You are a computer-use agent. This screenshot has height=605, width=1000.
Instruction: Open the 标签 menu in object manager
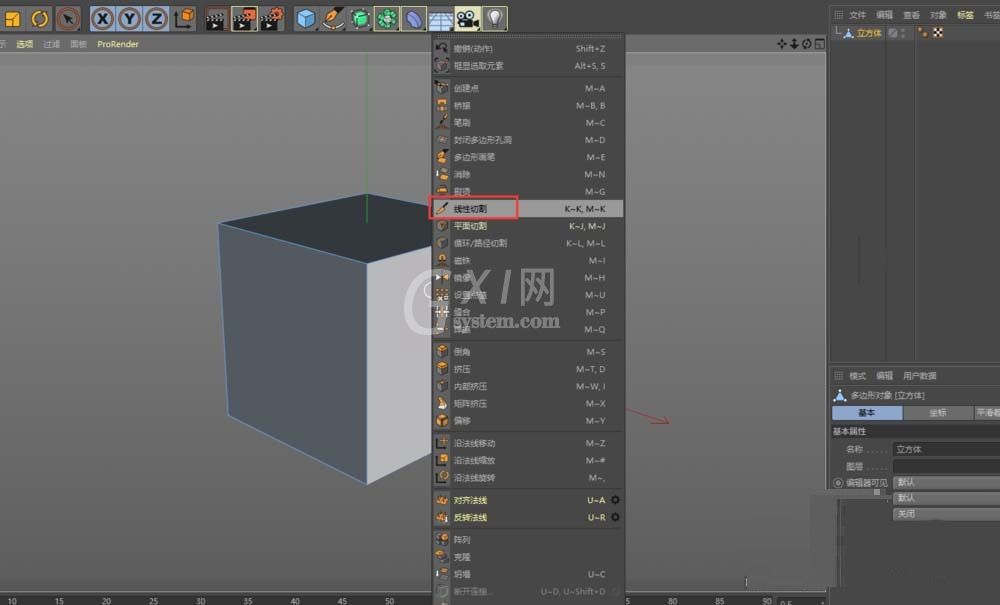965,15
